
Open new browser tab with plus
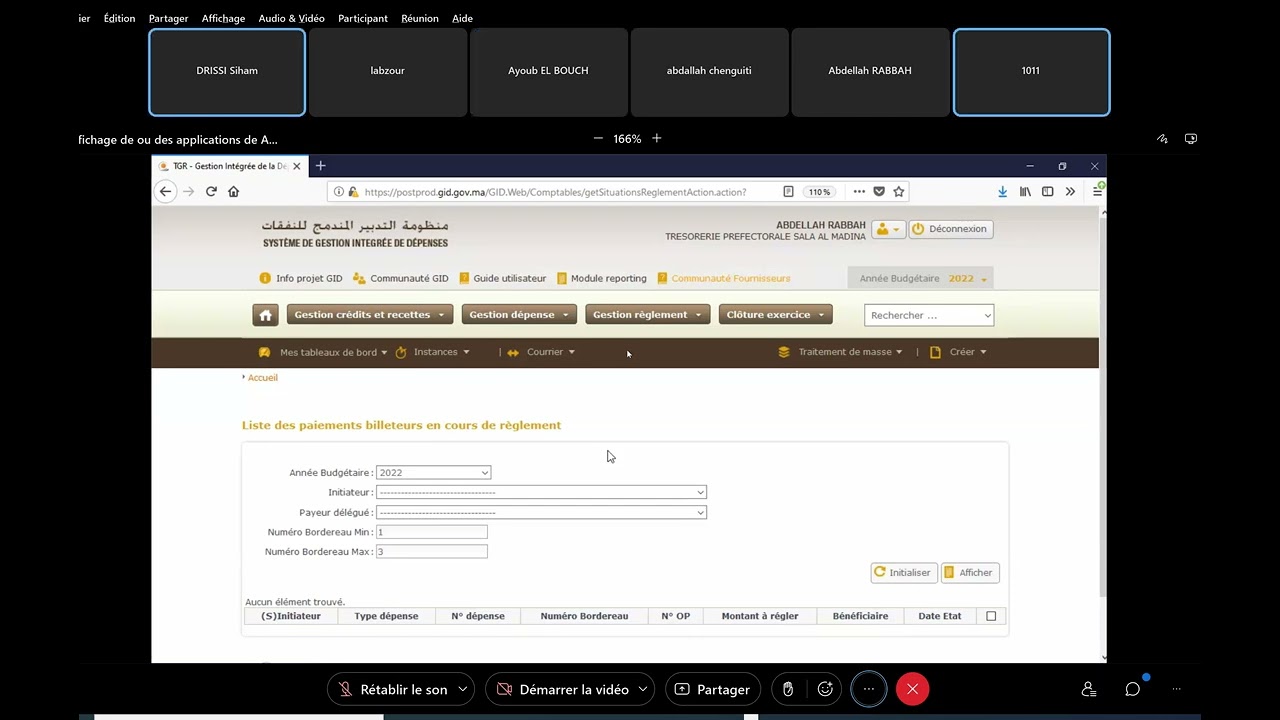tap(320, 166)
